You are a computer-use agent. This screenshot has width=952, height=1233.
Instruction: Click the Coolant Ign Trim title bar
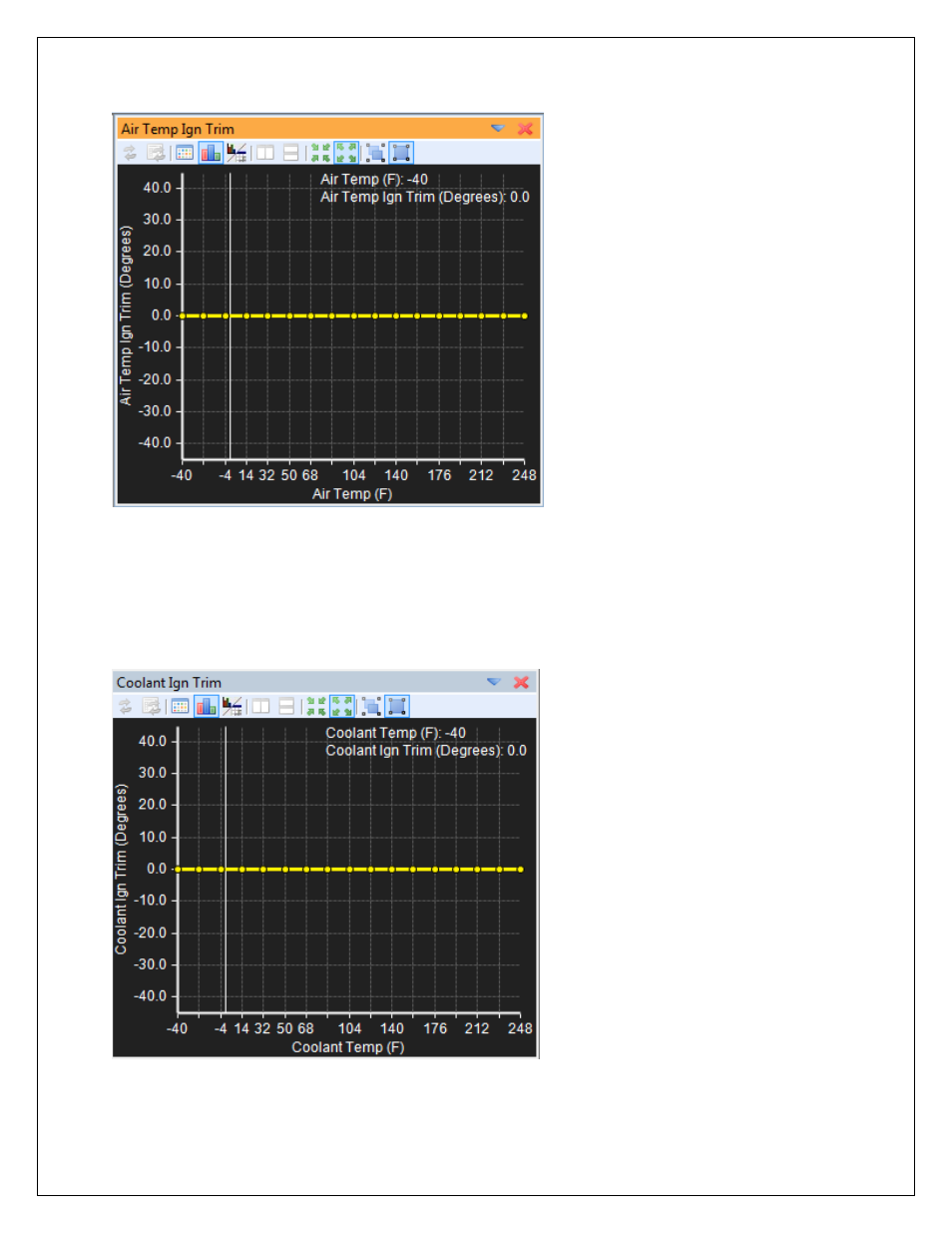click(325, 682)
